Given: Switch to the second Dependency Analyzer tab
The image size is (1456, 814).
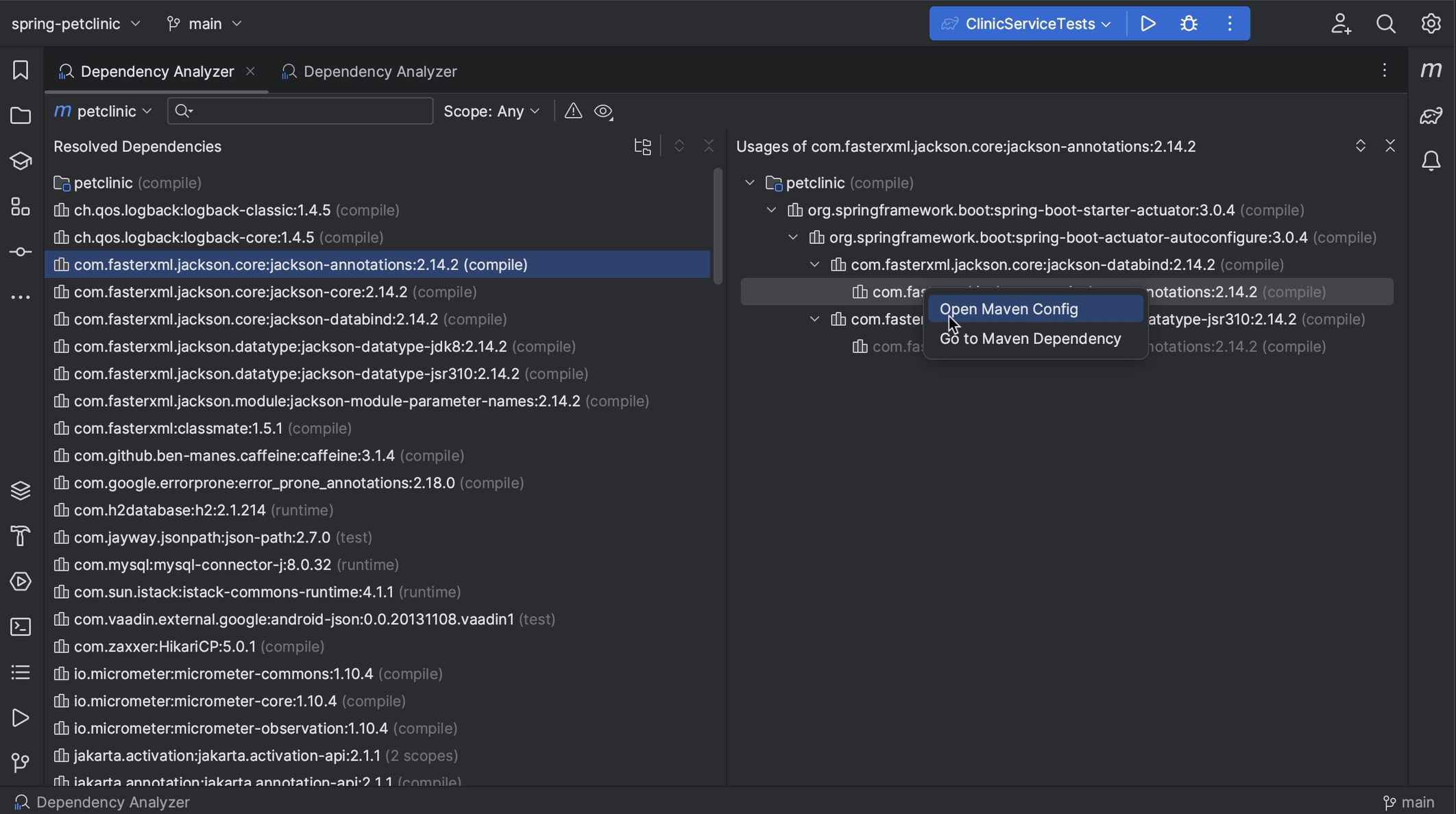Looking at the screenshot, I should point(379,71).
